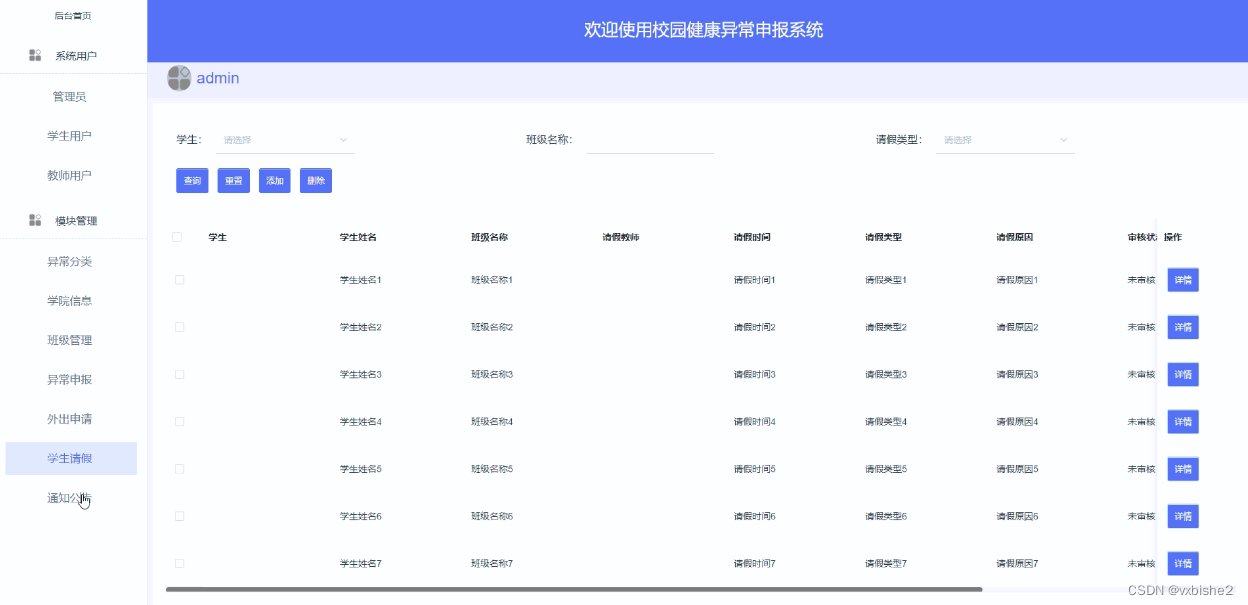Click the 添加 add button
The height and width of the screenshot is (605, 1248).
(274, 181)
